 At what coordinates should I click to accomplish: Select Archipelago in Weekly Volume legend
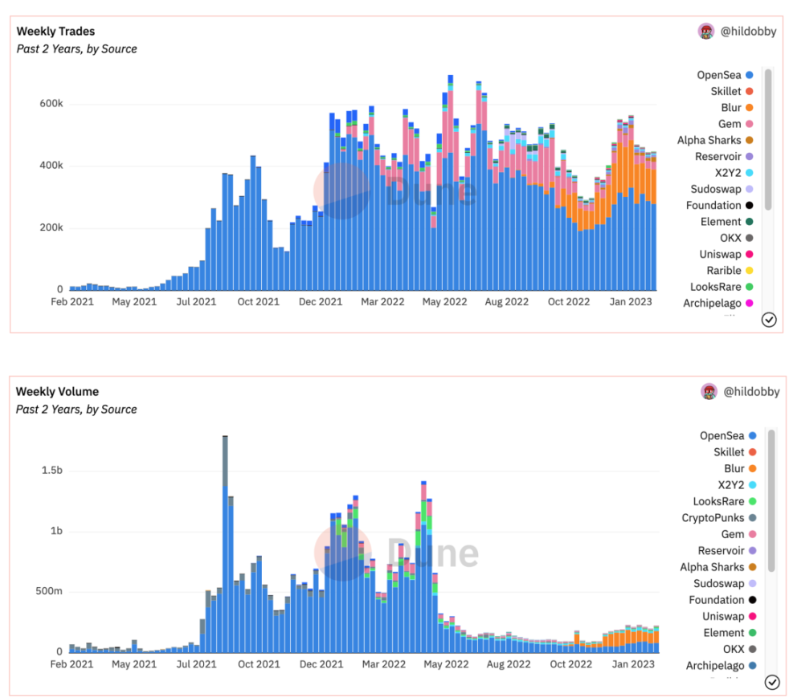pyautogui.click(x=721, y=665)
